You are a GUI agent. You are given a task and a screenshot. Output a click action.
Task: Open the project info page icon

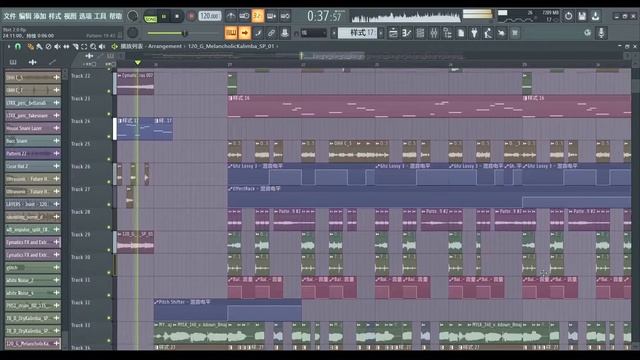[461, 33]
